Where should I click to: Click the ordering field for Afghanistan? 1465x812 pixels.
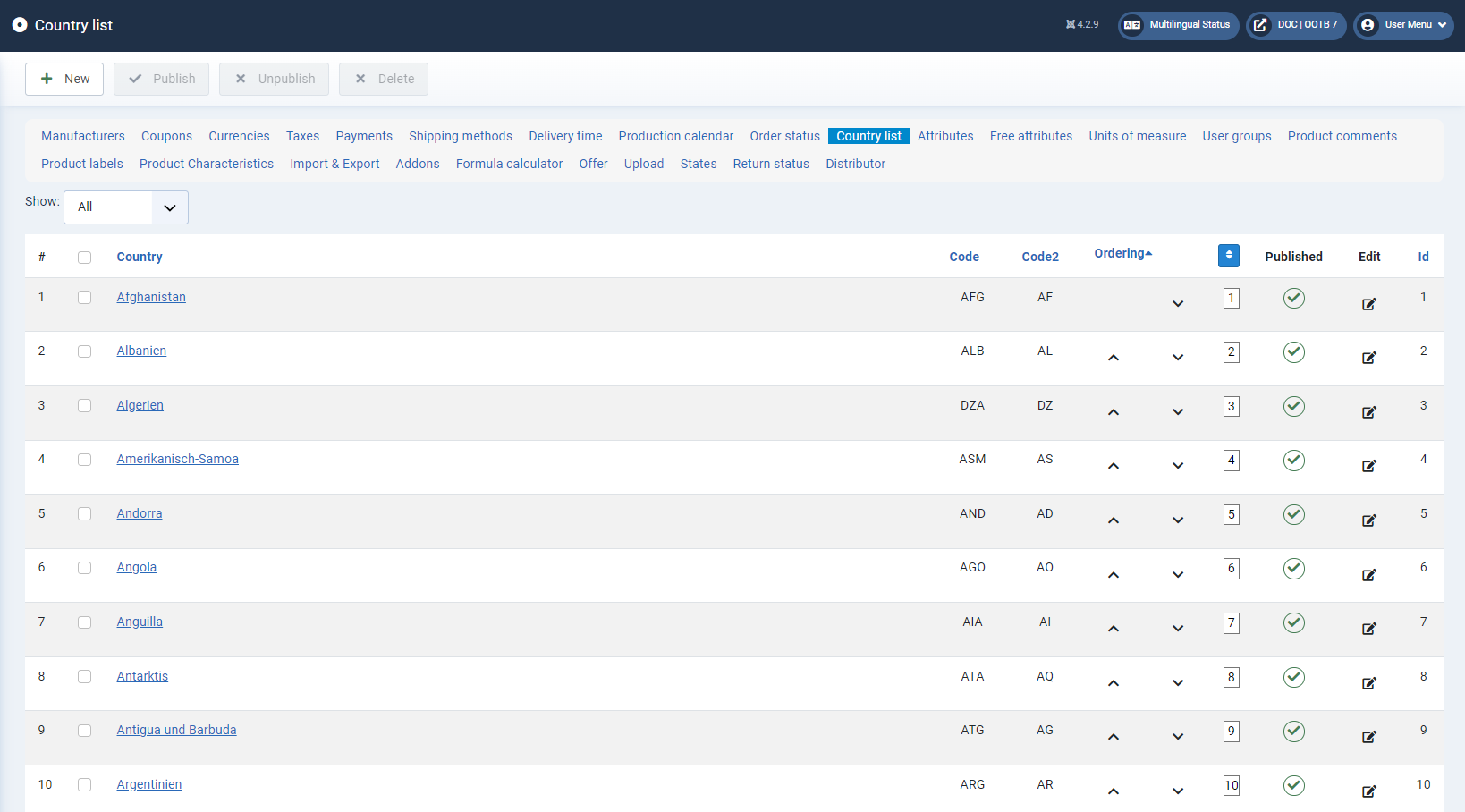(x=1232, y=298)
